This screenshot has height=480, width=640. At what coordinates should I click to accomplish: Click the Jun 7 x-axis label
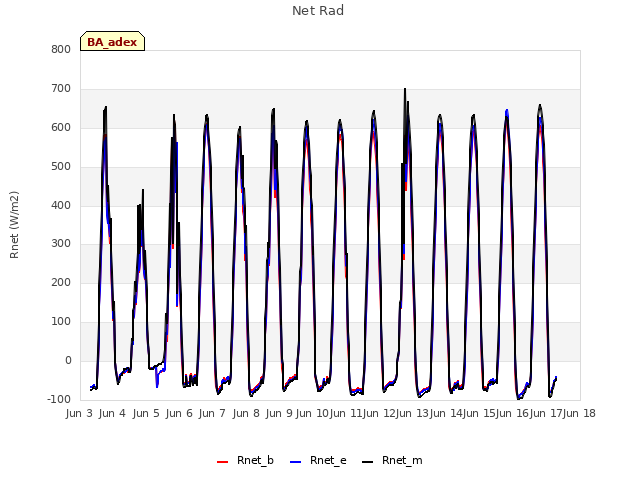[x=212, y=413]
